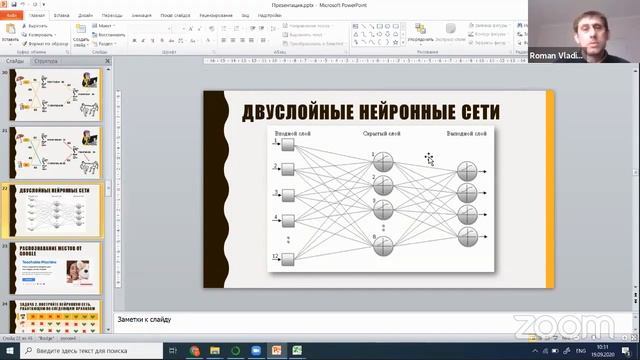Switch to the Design (Дизайн) ribbon tab

click(85, 16)
